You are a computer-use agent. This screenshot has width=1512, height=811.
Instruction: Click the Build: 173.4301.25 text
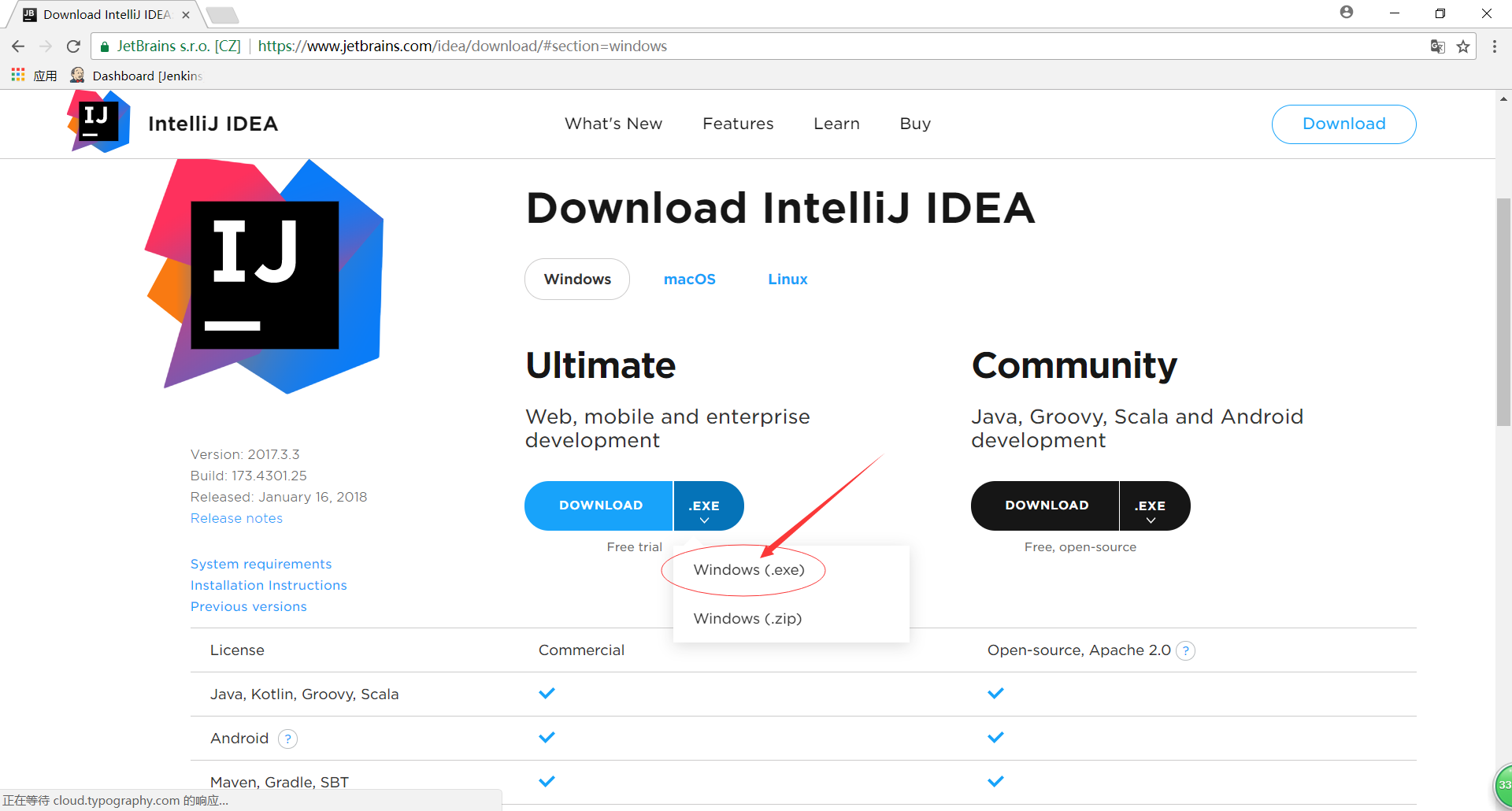click(248, 476)
